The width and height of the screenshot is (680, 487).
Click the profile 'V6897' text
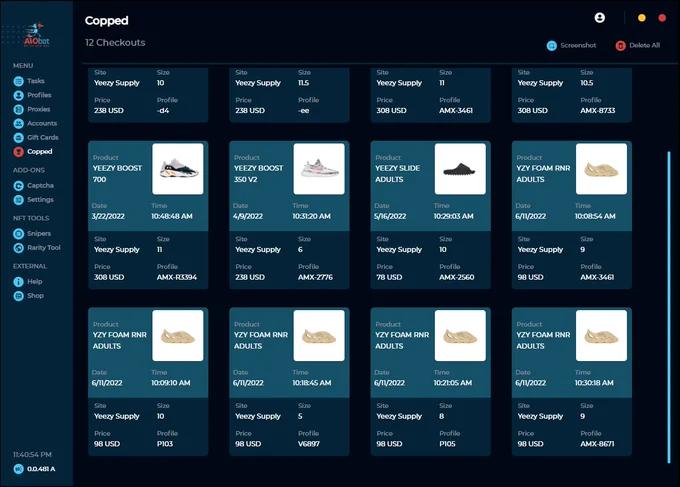coord(309,444)
